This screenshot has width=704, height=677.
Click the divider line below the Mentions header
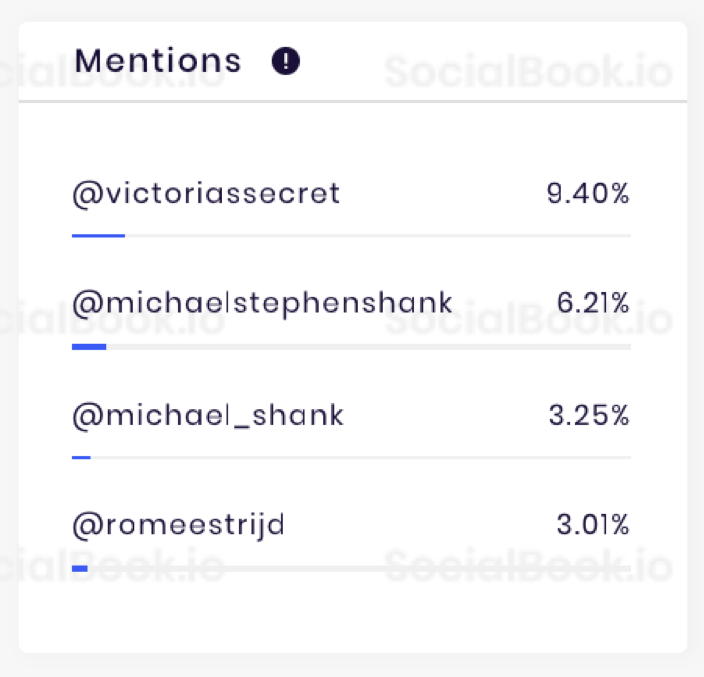click(x=353, y=101)
